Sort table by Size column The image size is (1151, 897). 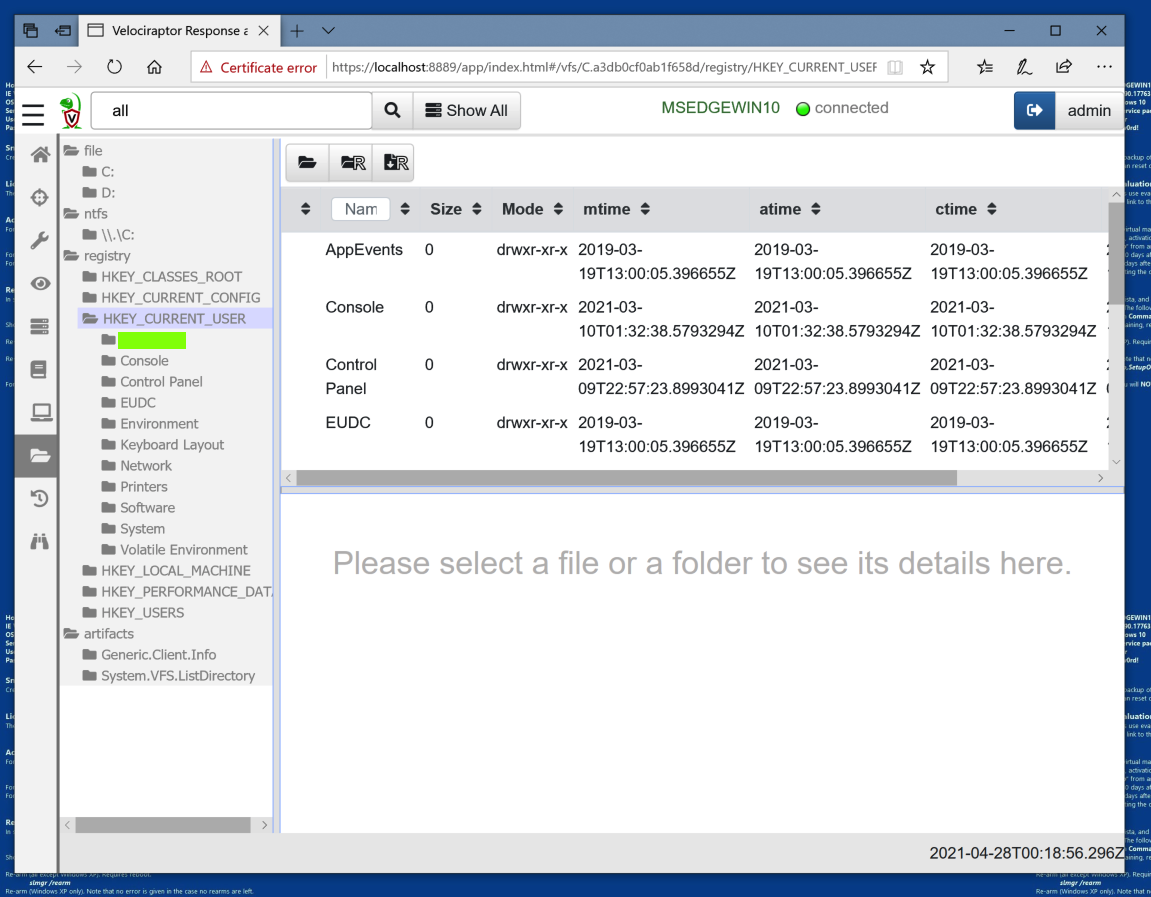coord(455,209)
